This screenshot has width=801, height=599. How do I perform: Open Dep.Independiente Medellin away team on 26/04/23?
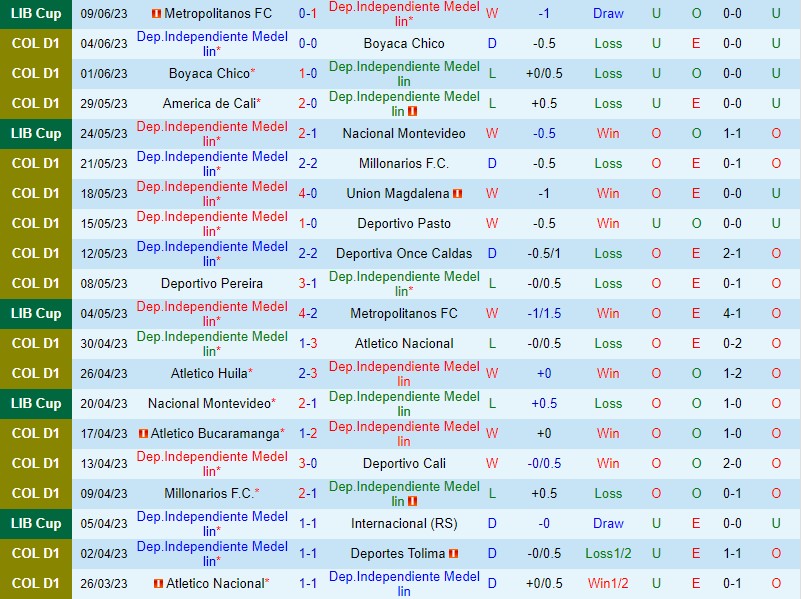(404, 373)
